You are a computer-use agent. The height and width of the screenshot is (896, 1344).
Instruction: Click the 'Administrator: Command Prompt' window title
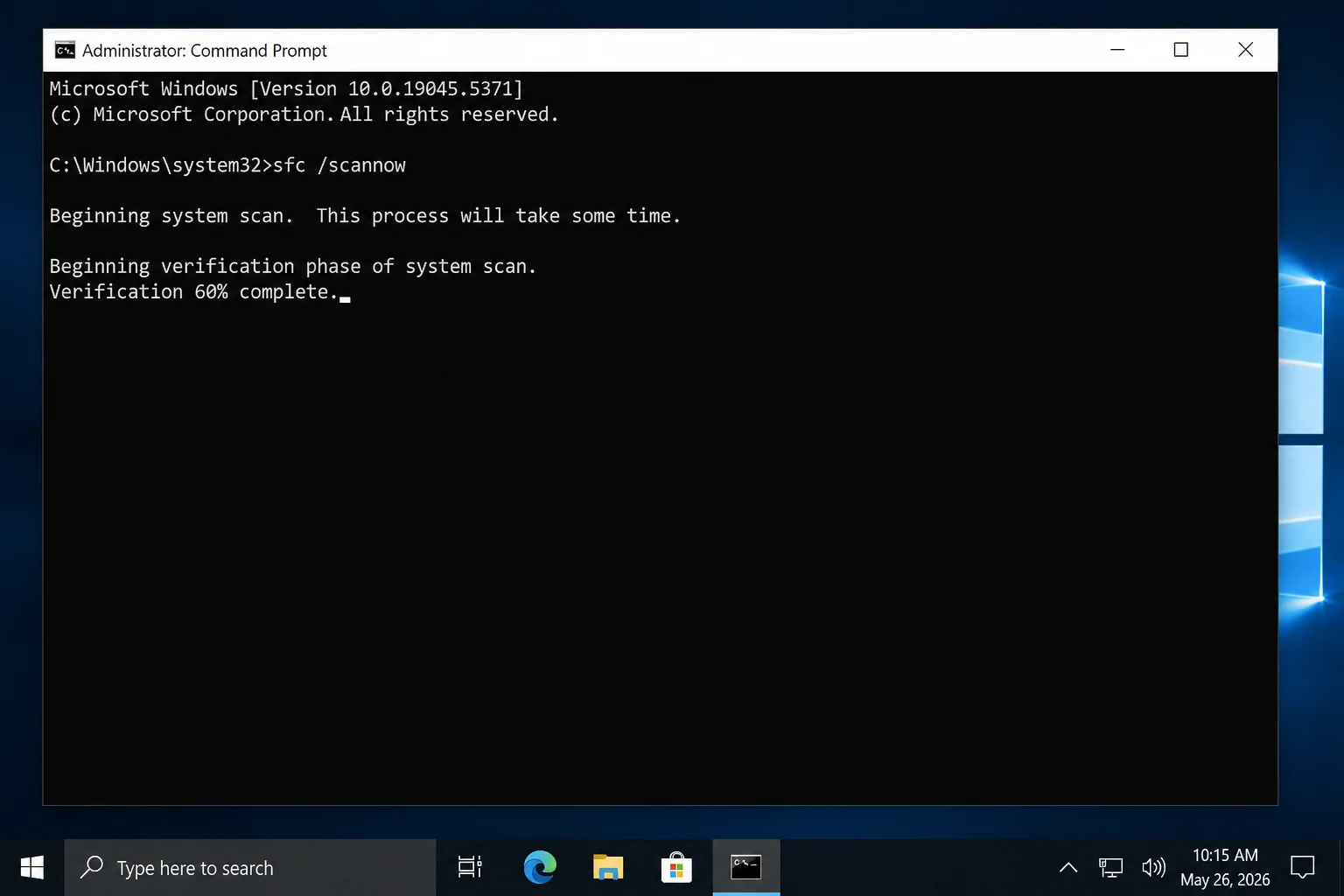[205, 51]
